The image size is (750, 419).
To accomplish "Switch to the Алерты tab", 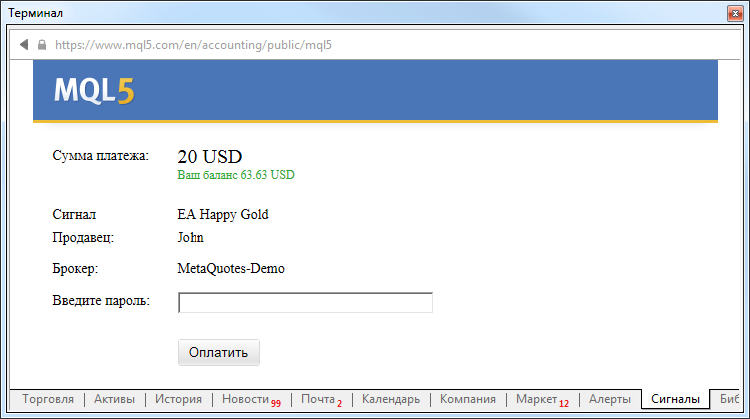I will 609,399.
